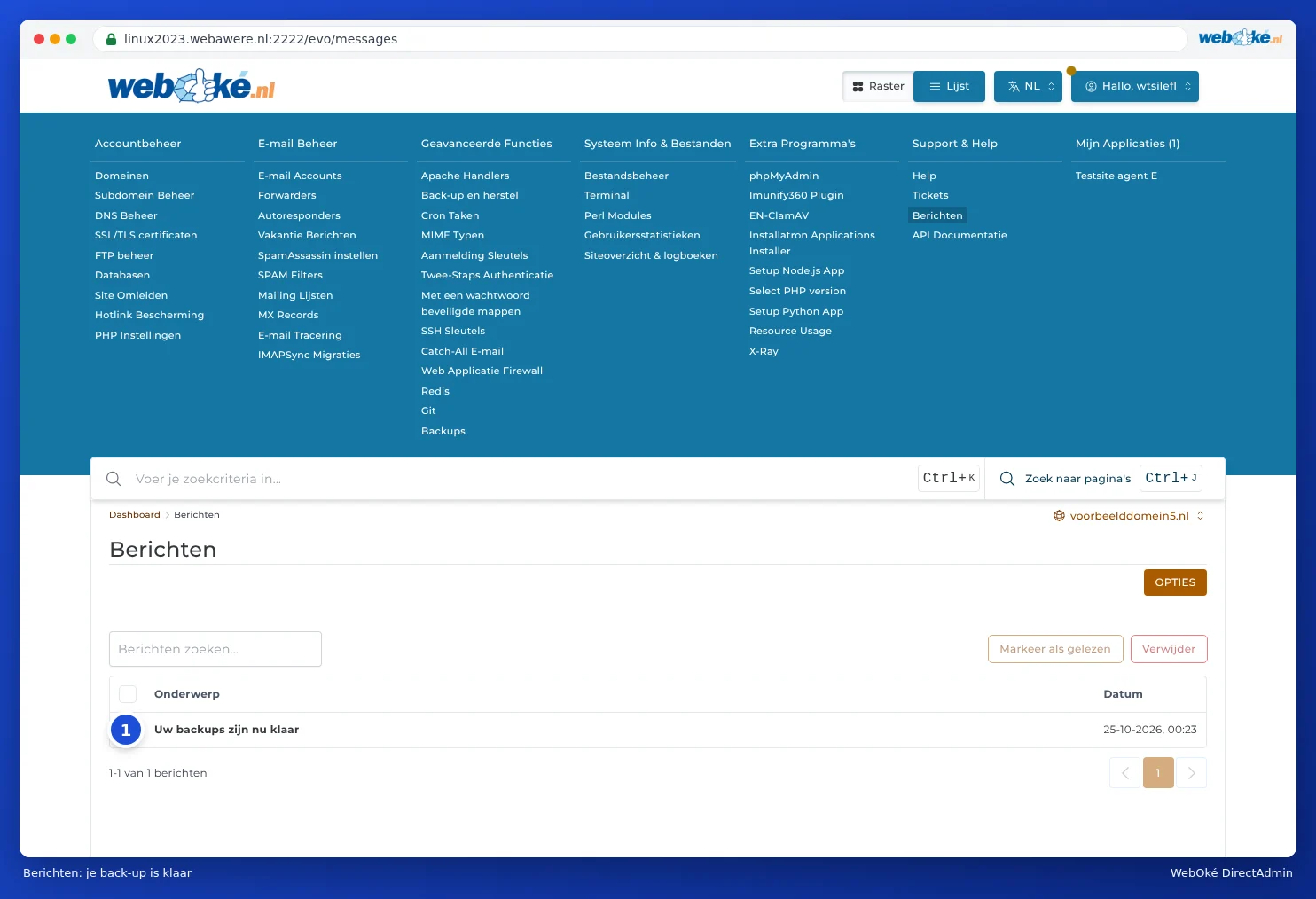Tick the select-all checkbox beside Onderwerp
Image resolution: width=1316 pixels, height=899 pixels.
128,694
